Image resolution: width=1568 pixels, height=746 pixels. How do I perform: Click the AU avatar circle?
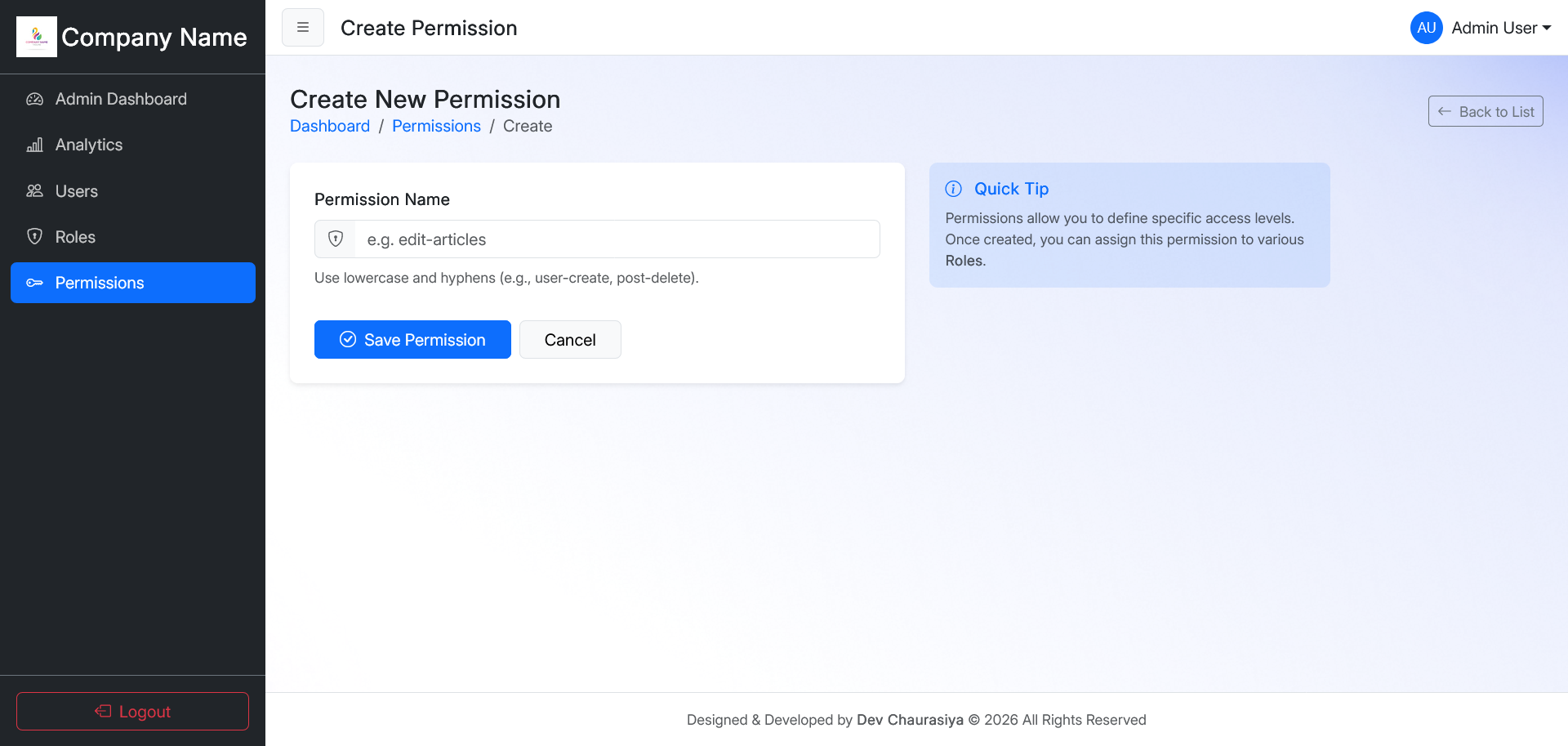click(1426, 28)
